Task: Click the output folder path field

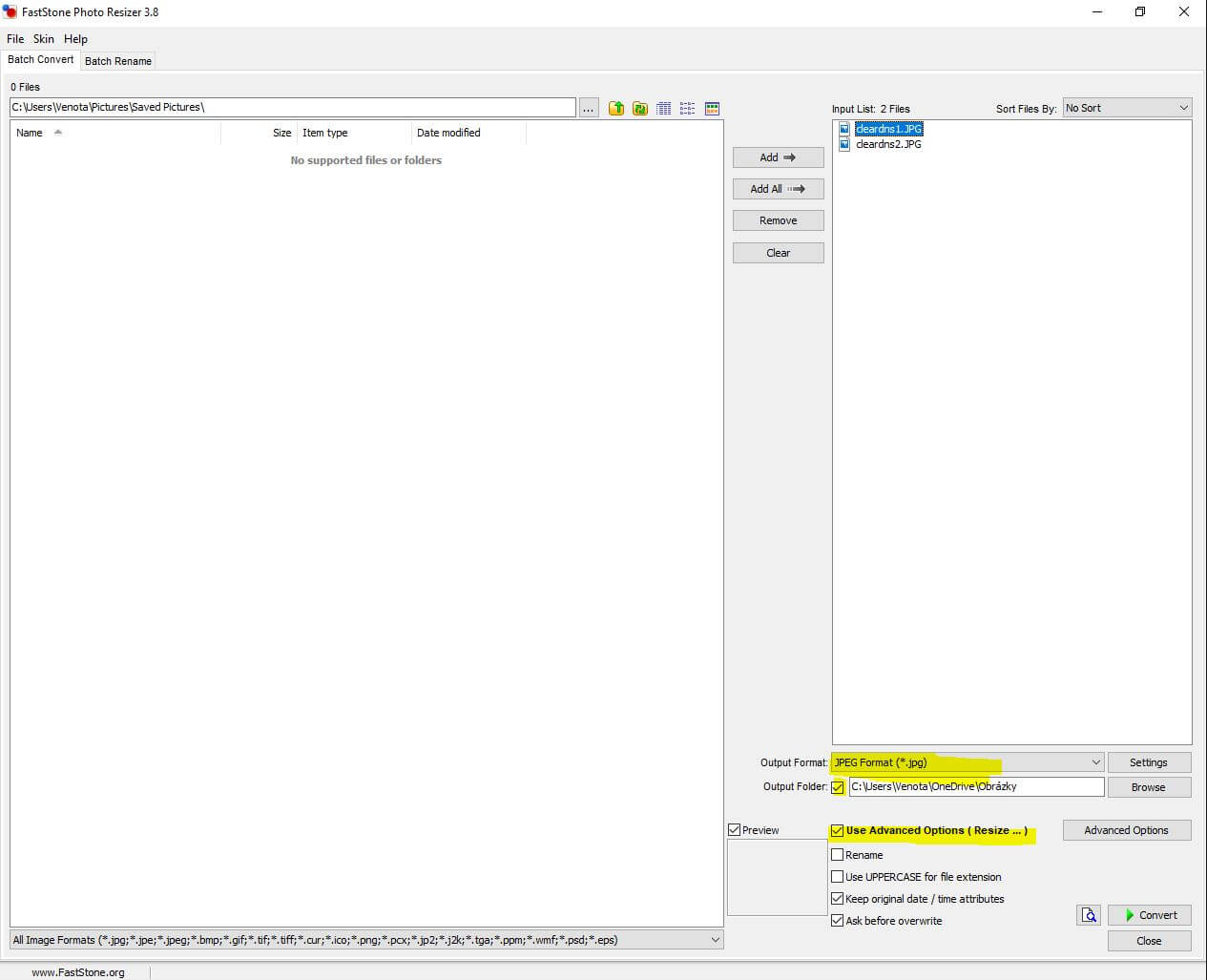Action: (976, 787)
